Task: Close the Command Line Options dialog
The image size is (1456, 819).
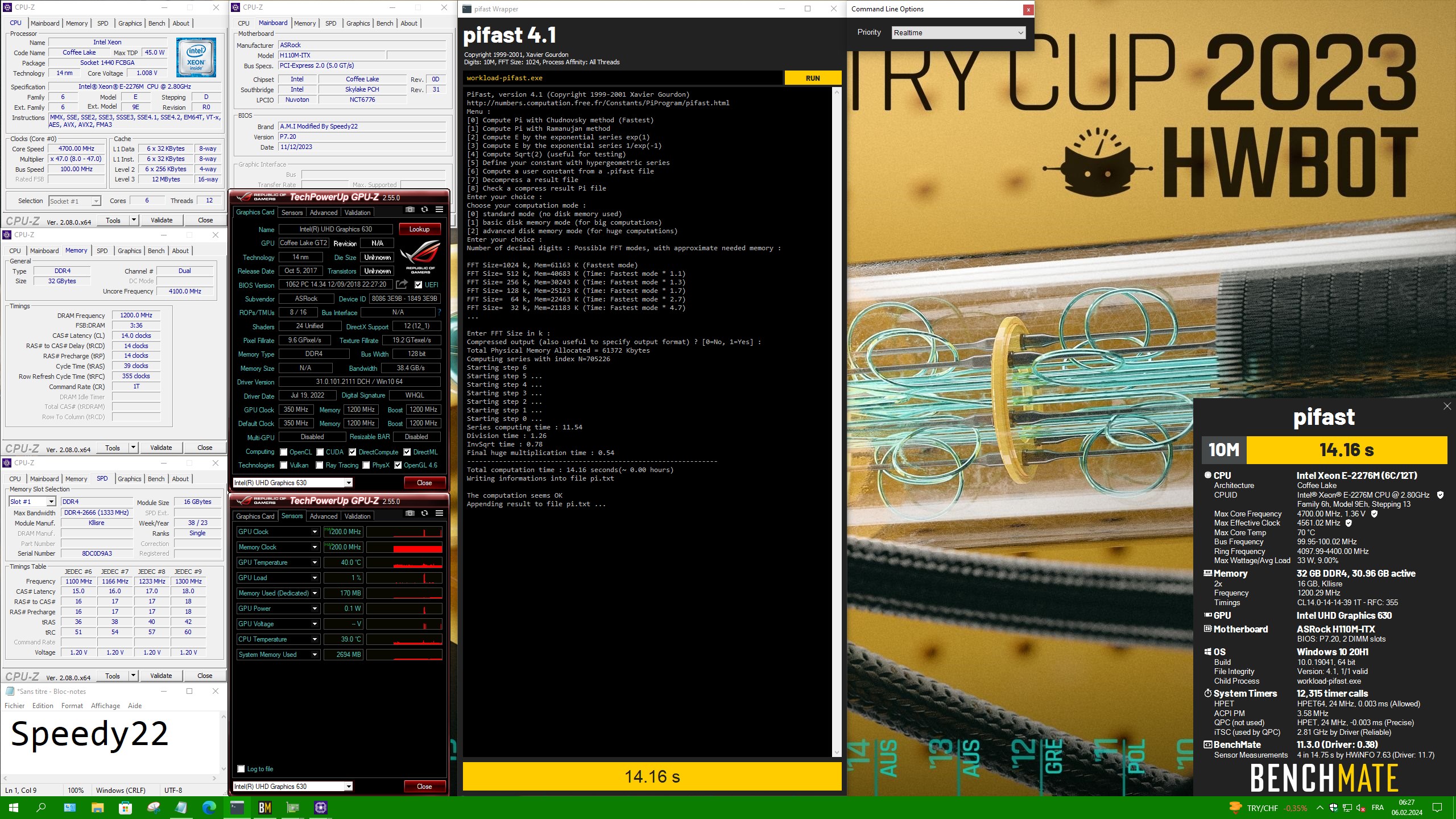Action: (1028, 10)
